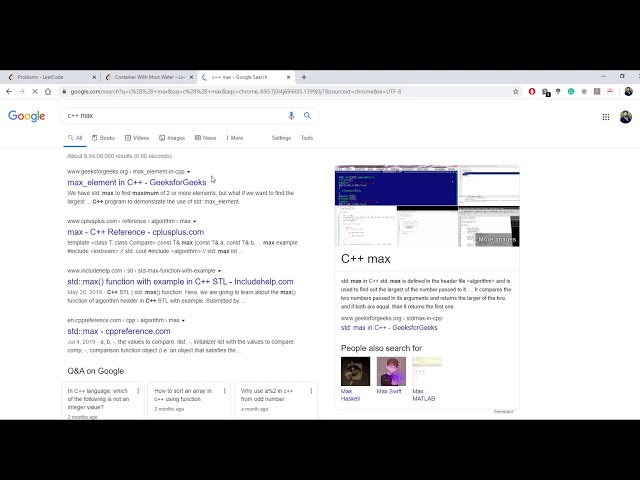Image resolution: width=640 pixels, height=480 pixels.
Task: Select the Books results tab
Action: pyautogui.click(x=103, y=138)
